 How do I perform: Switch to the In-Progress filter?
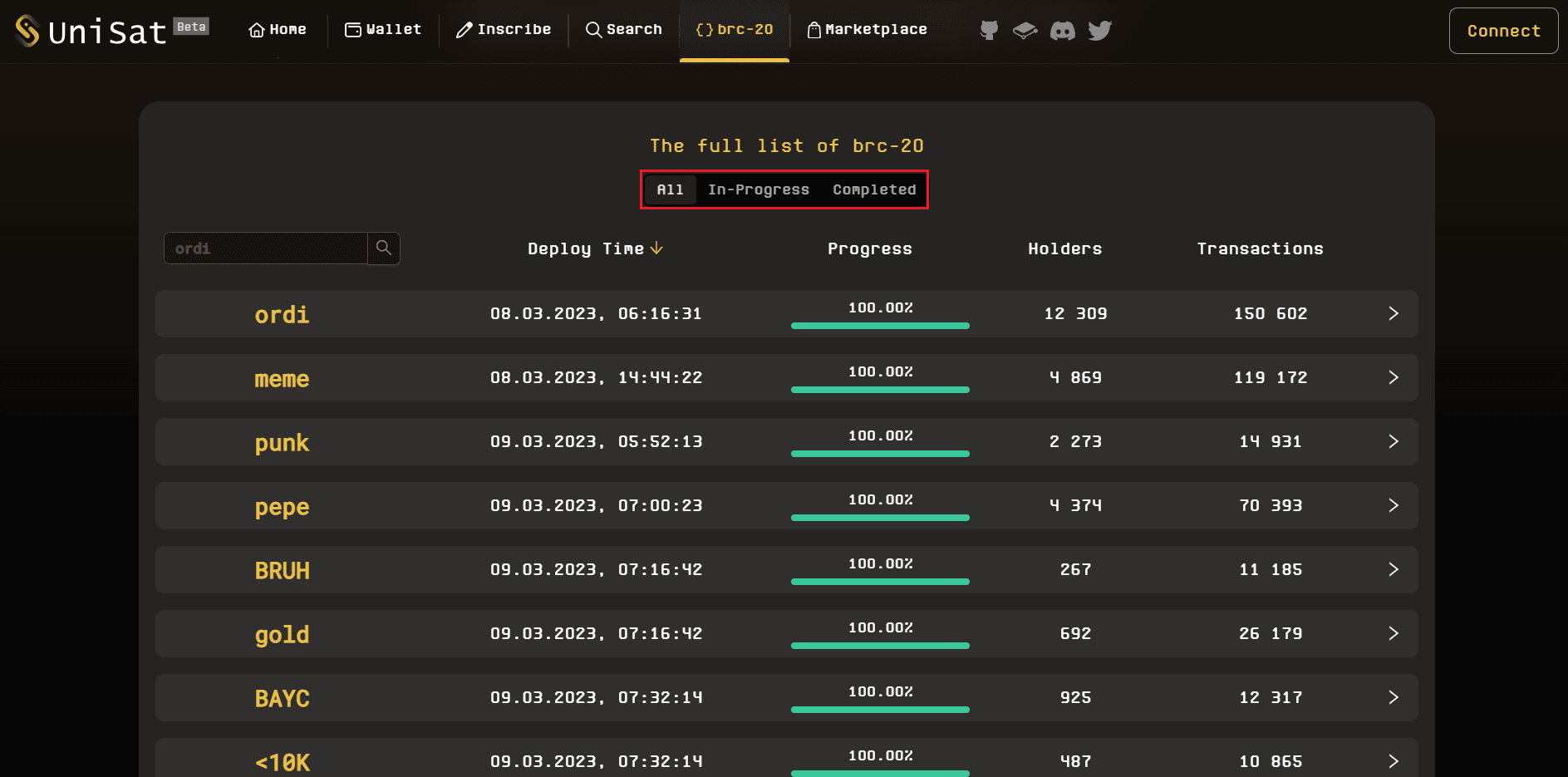click(x=758, y=189)
